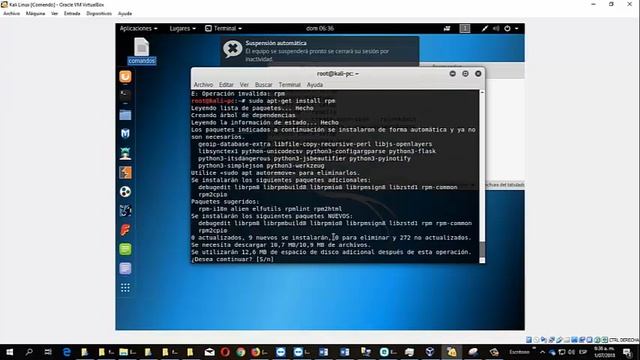Screen dimensions: 640x360
Task: Open terminal Buscar menu
Action: click(x=263, y=84)
